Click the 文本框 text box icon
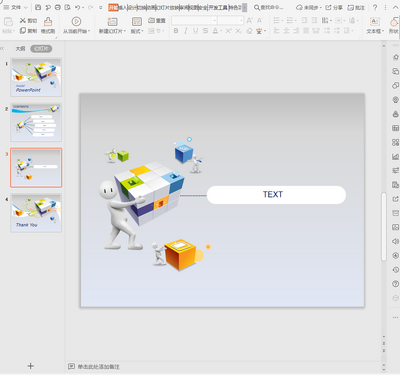This screenshot has height=375, width=400. click(x=375, y=22)
